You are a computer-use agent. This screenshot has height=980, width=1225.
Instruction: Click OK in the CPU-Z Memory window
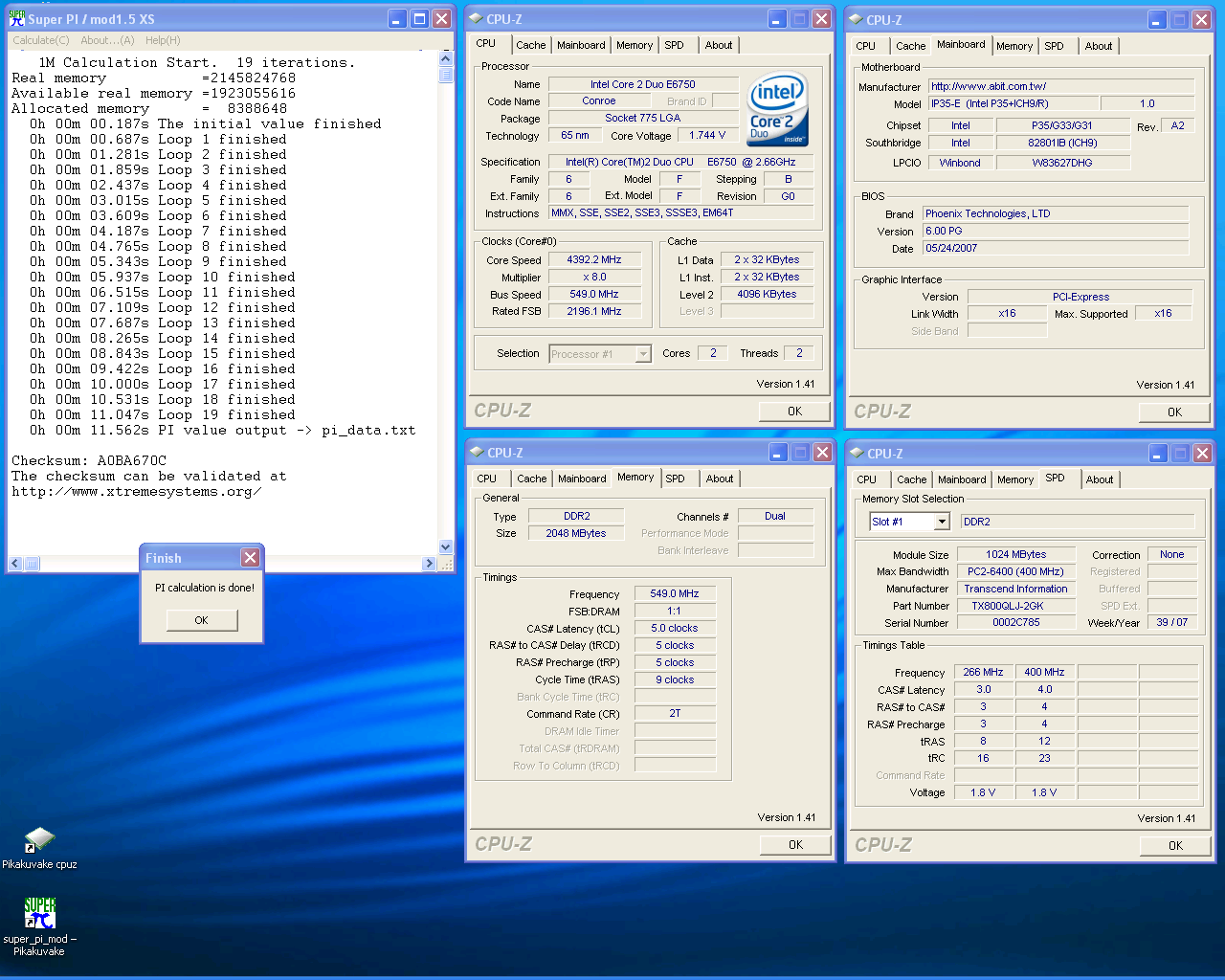pos(795,844)
